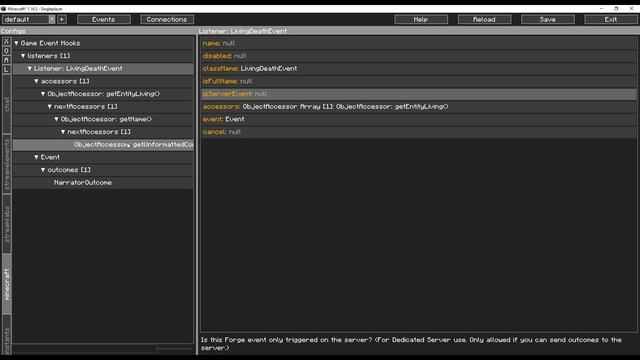
Task: Click the O icon button beside the tree
Action: (6, 51)
